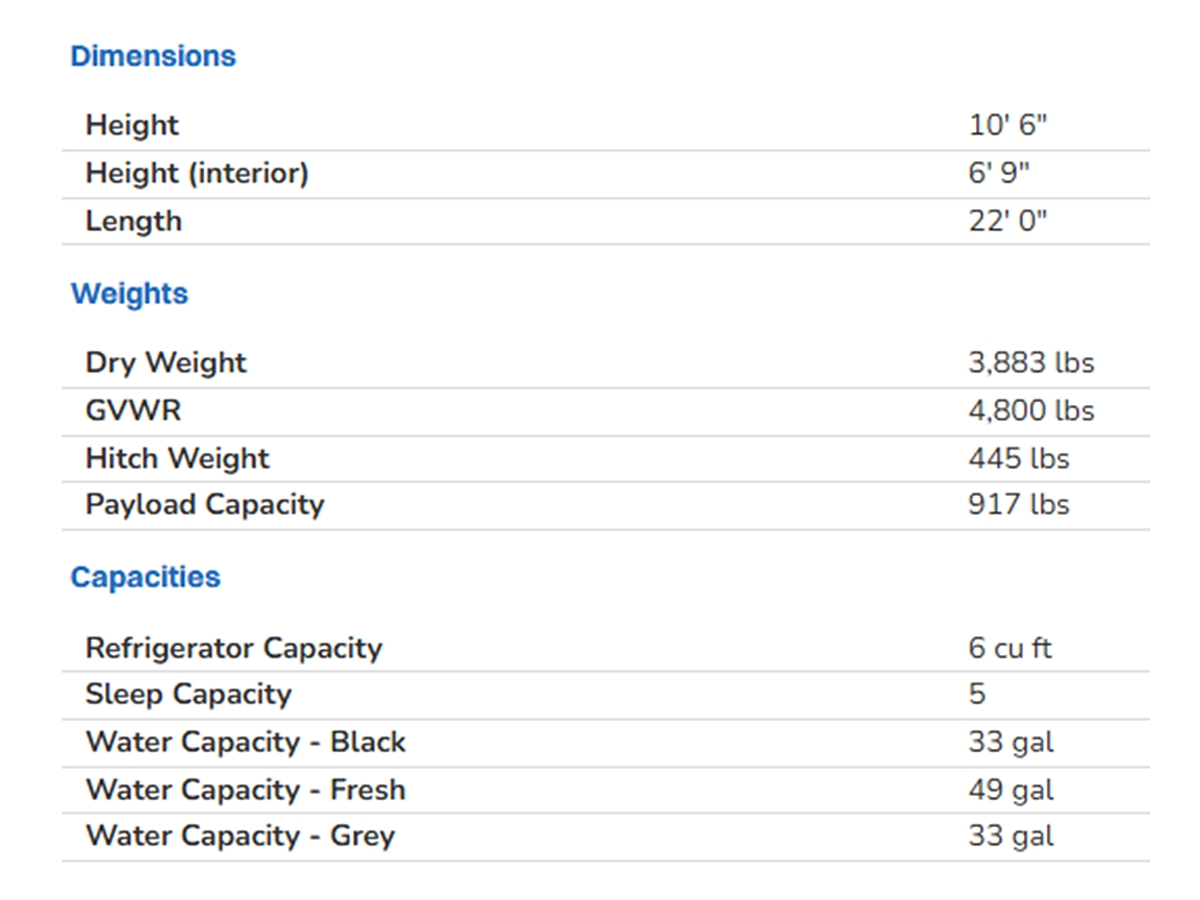Click the Height (interior) label

(197, 173)
